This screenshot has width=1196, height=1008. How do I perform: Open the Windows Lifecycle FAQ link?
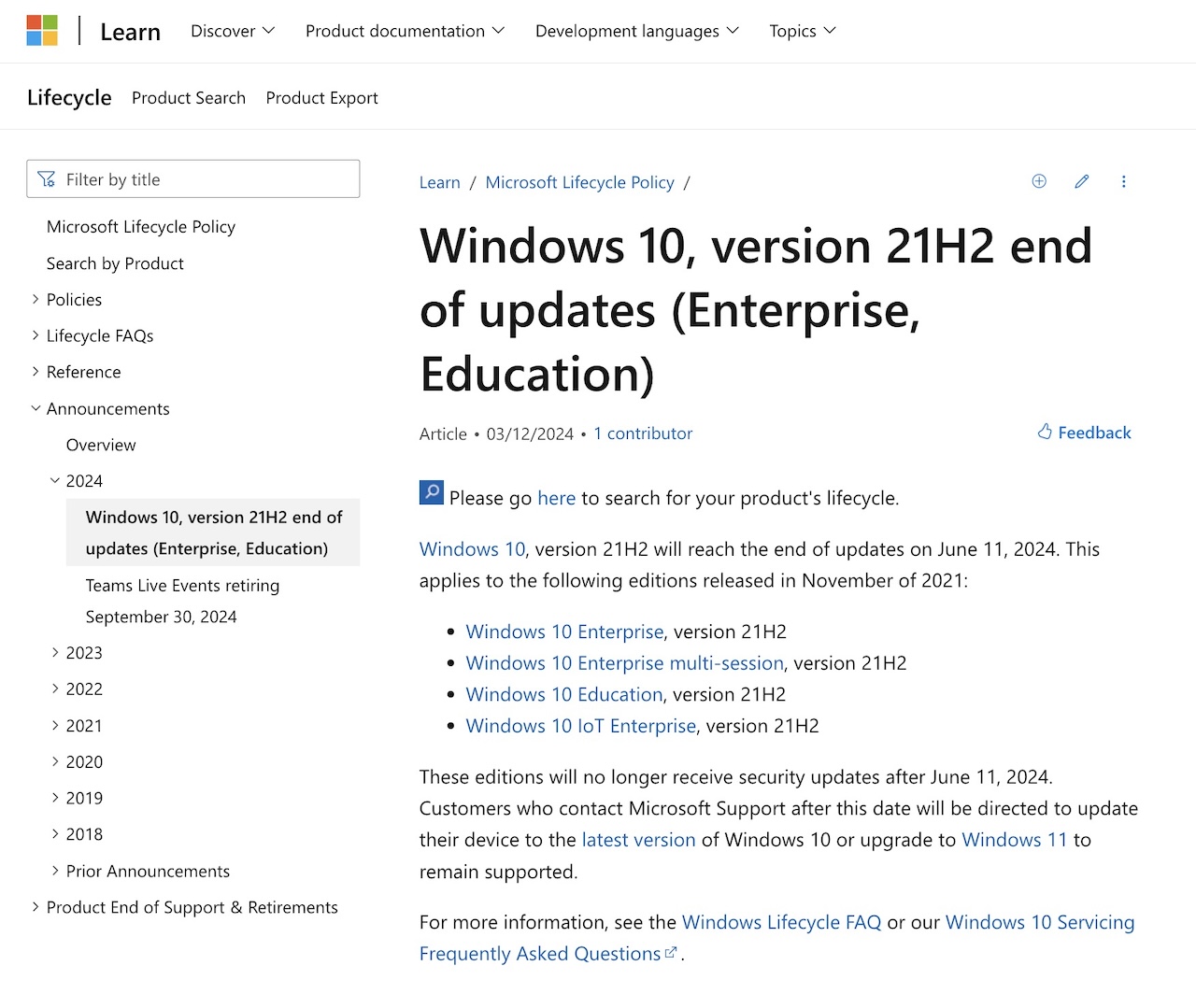(x=782, y=922)
